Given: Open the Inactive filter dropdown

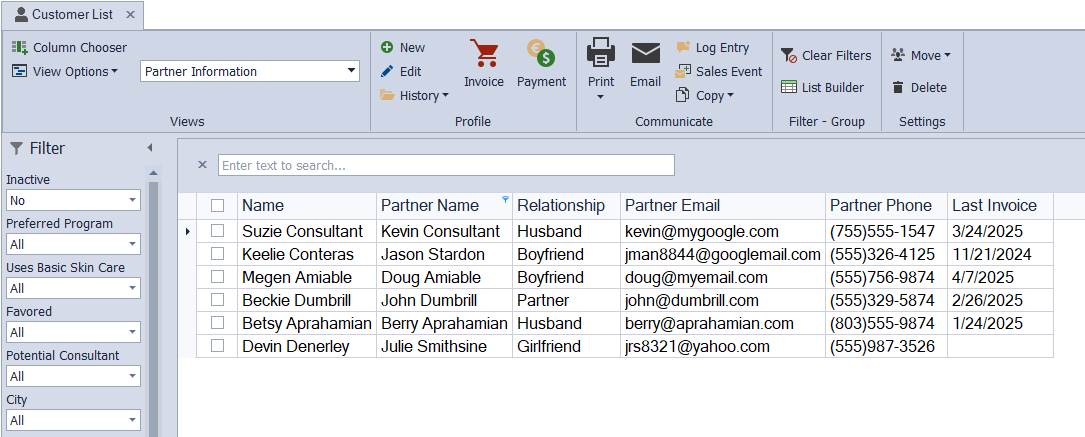Looking at the screenshot, I should tap(133, 200).
